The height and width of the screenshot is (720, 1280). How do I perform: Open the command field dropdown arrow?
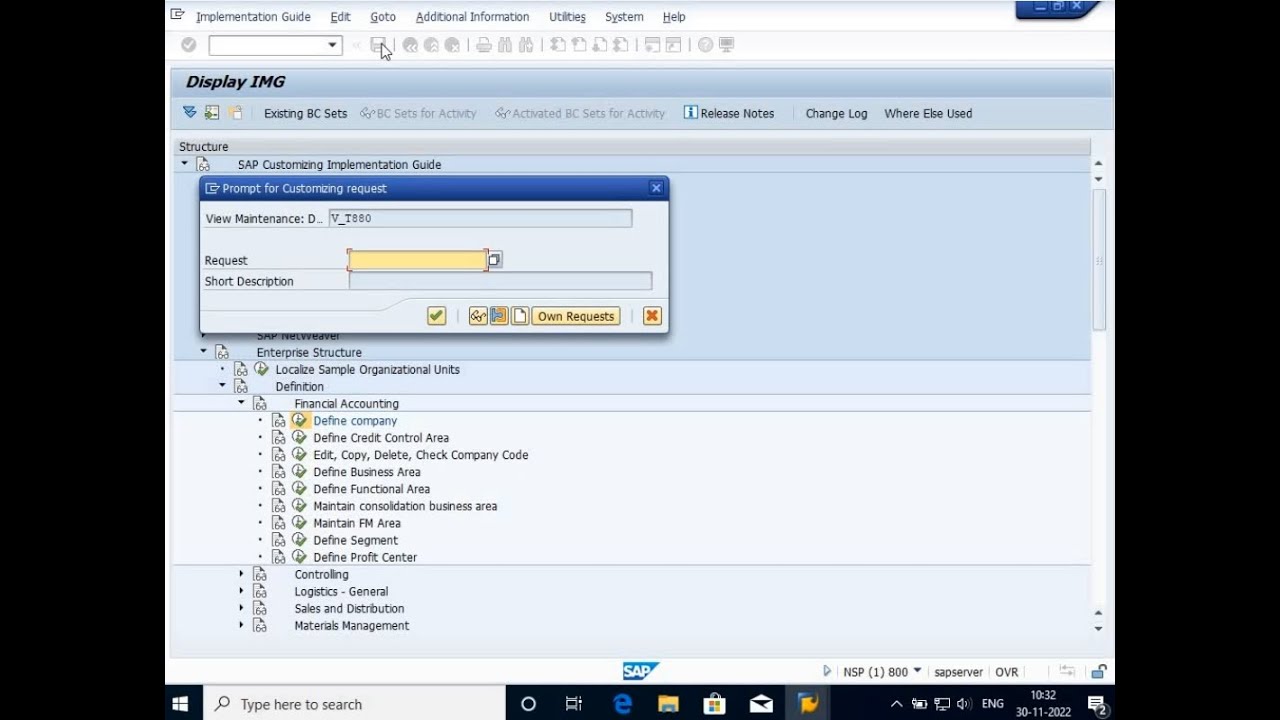332,45
